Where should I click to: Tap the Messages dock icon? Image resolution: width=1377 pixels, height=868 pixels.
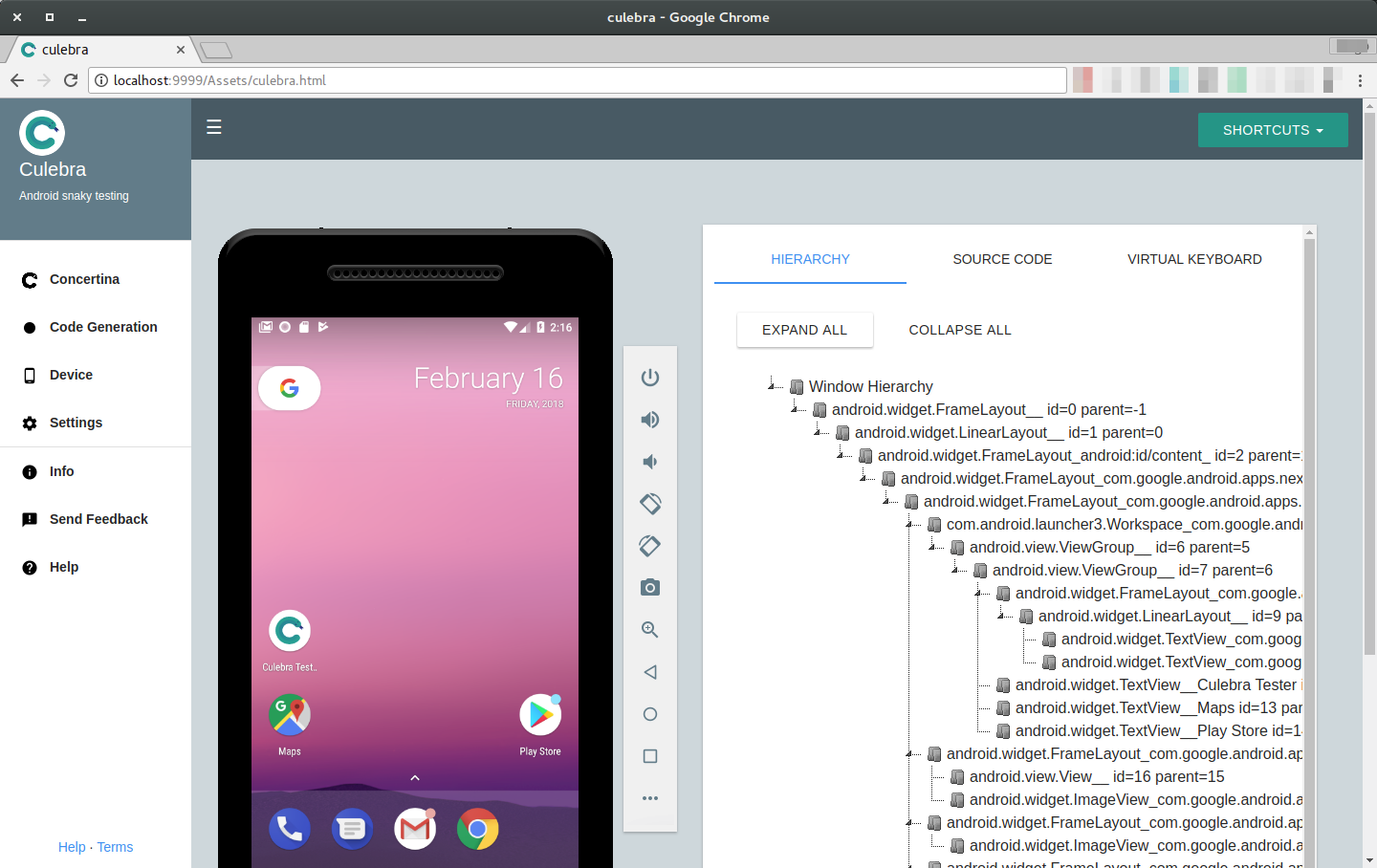pyautogui.click(x=352, y=829)
